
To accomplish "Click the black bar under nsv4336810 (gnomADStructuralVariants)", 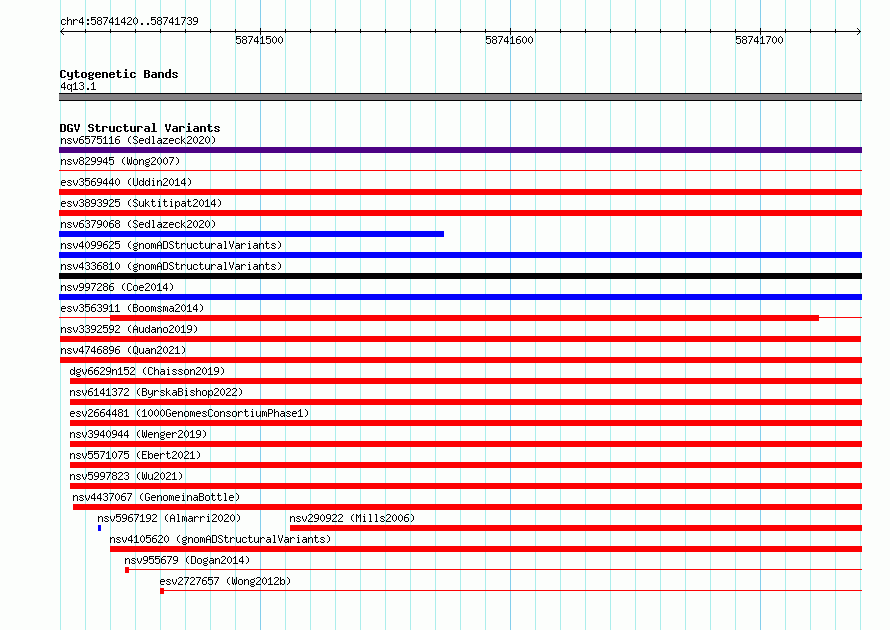I will click(460, 276).
